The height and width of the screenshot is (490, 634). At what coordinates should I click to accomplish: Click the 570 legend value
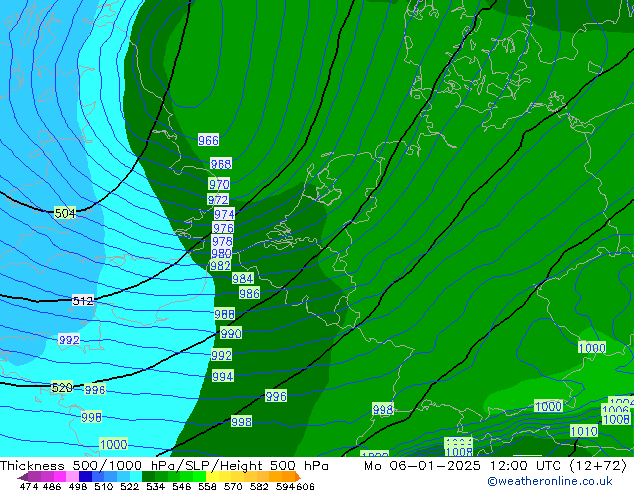(x=233, y=486)
